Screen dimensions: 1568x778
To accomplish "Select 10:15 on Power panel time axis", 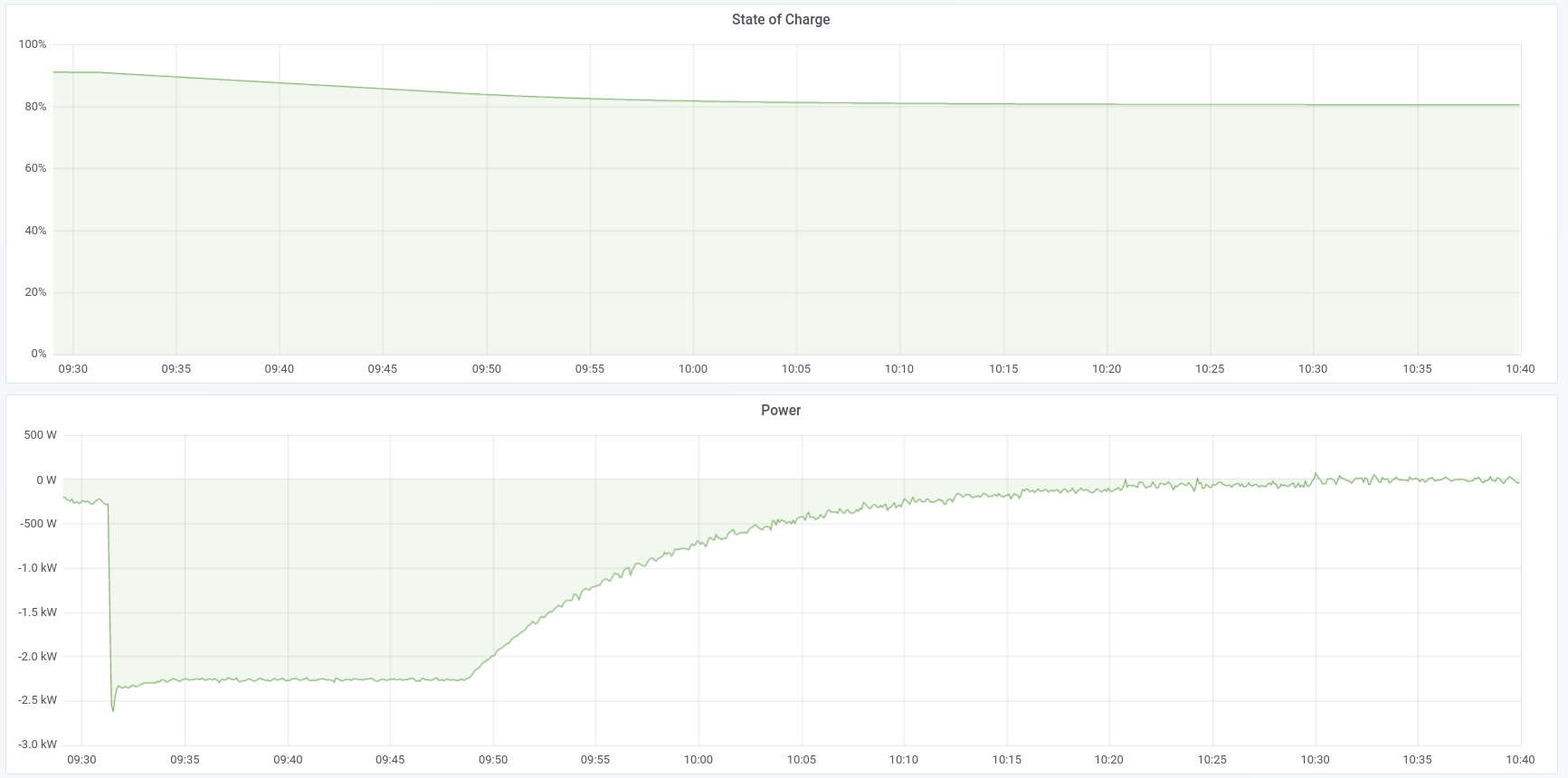I will click(1006, 760).
